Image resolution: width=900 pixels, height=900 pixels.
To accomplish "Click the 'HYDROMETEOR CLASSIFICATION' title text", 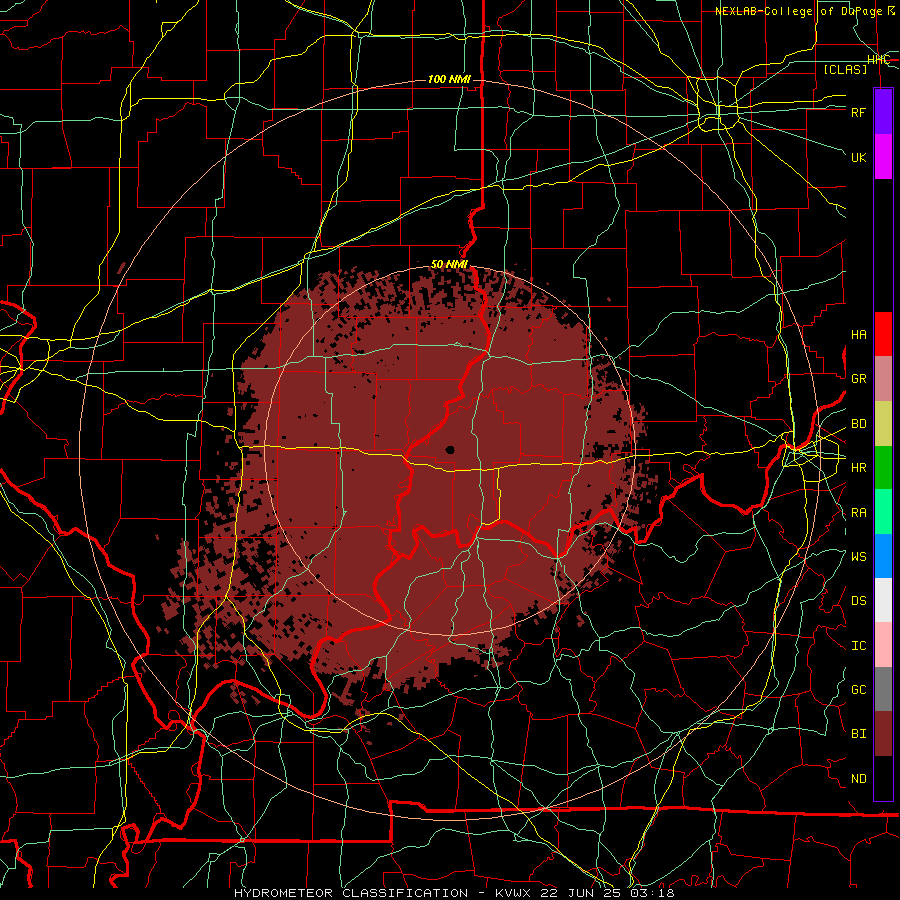I will (x=351, y=893).
